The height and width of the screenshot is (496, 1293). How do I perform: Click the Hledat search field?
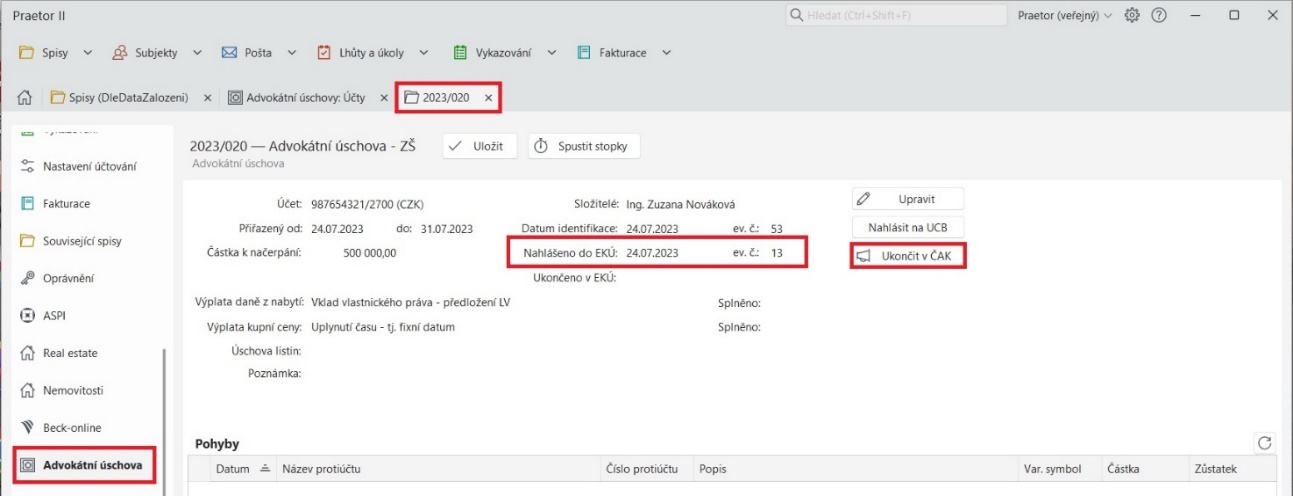pyautogui.click(x=895, y=16)
